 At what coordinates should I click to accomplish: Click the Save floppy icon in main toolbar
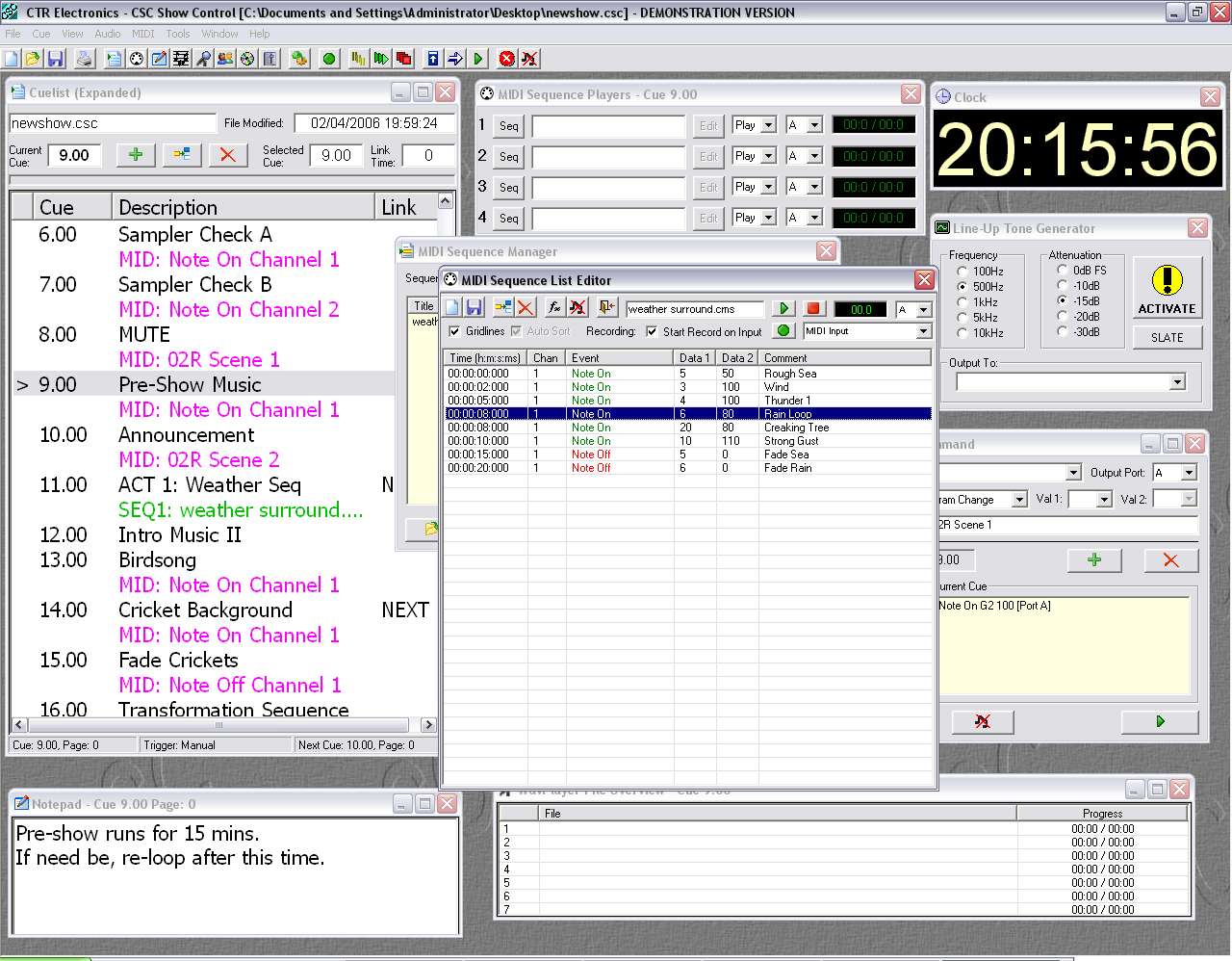(x=55, y=59)
